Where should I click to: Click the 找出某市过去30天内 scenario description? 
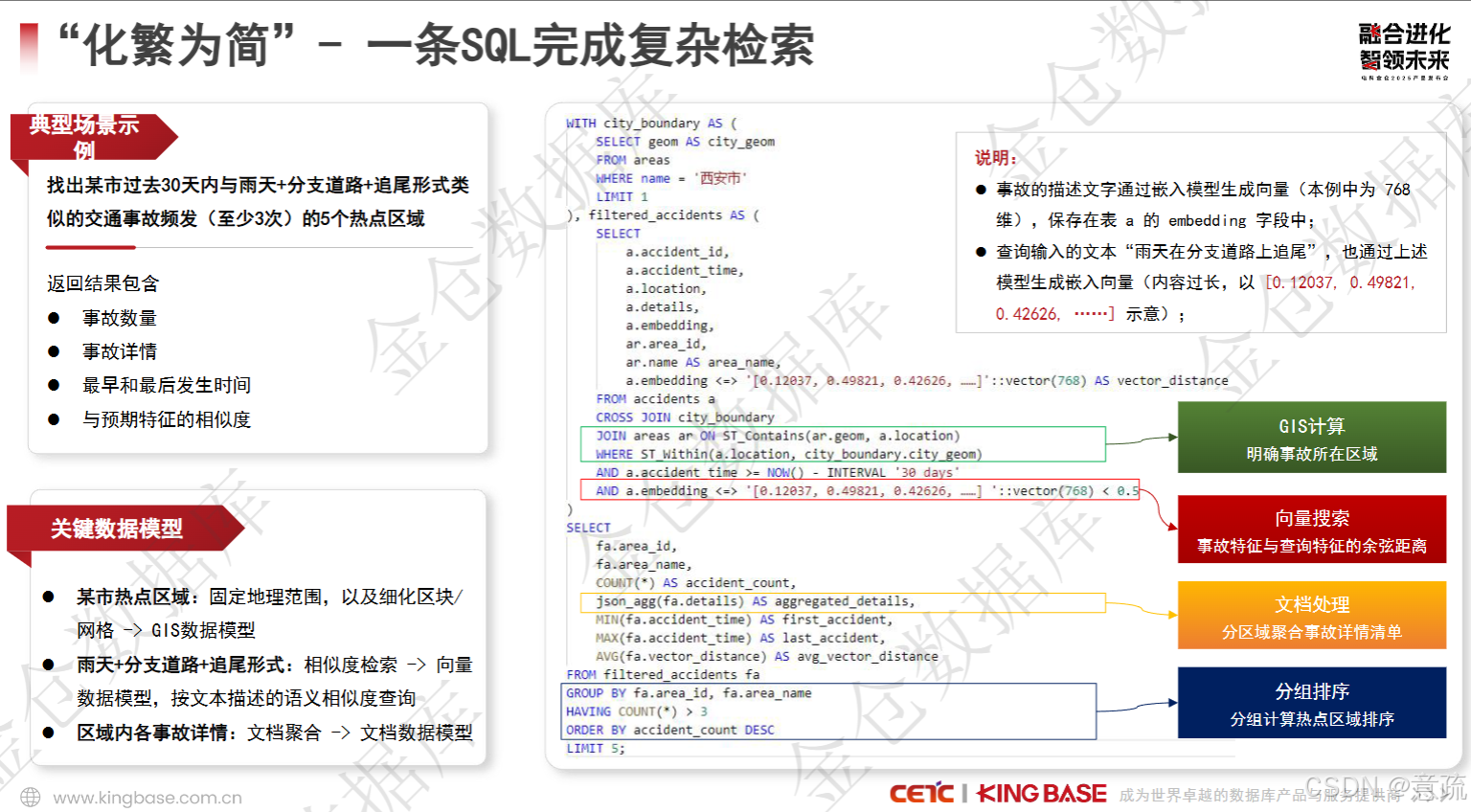[259, 202]
